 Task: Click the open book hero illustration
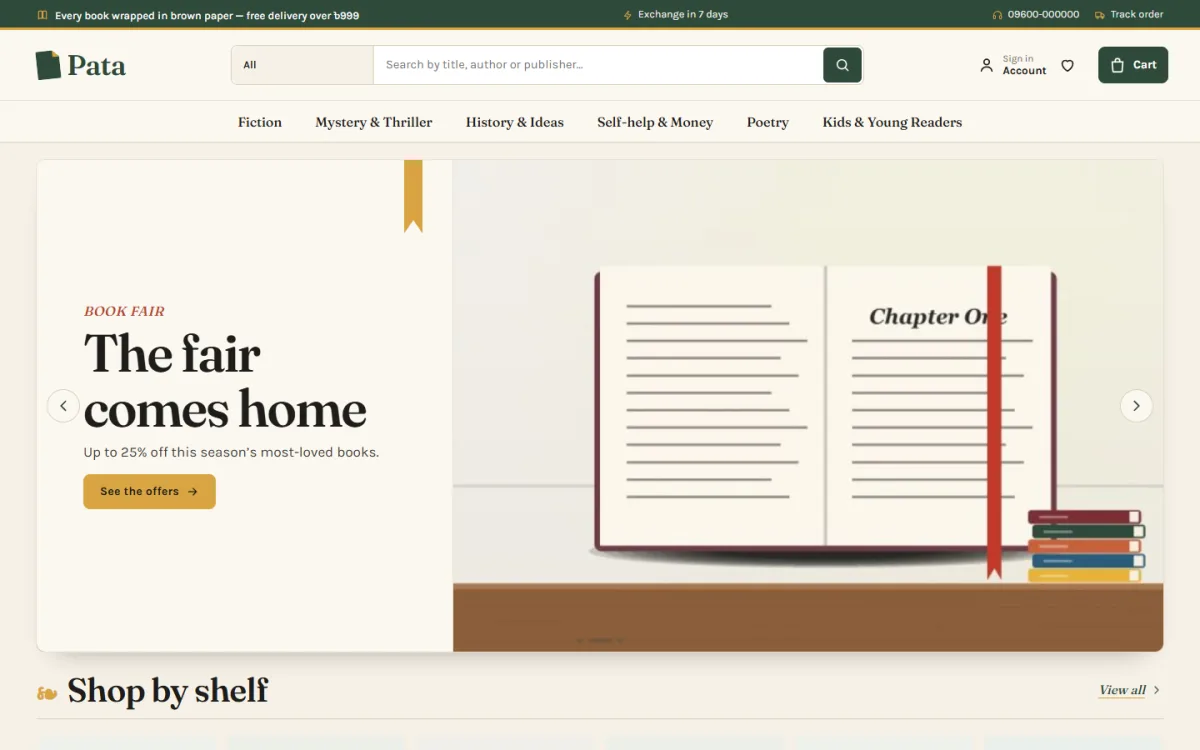pyautogui.click(x=825, y=410)
